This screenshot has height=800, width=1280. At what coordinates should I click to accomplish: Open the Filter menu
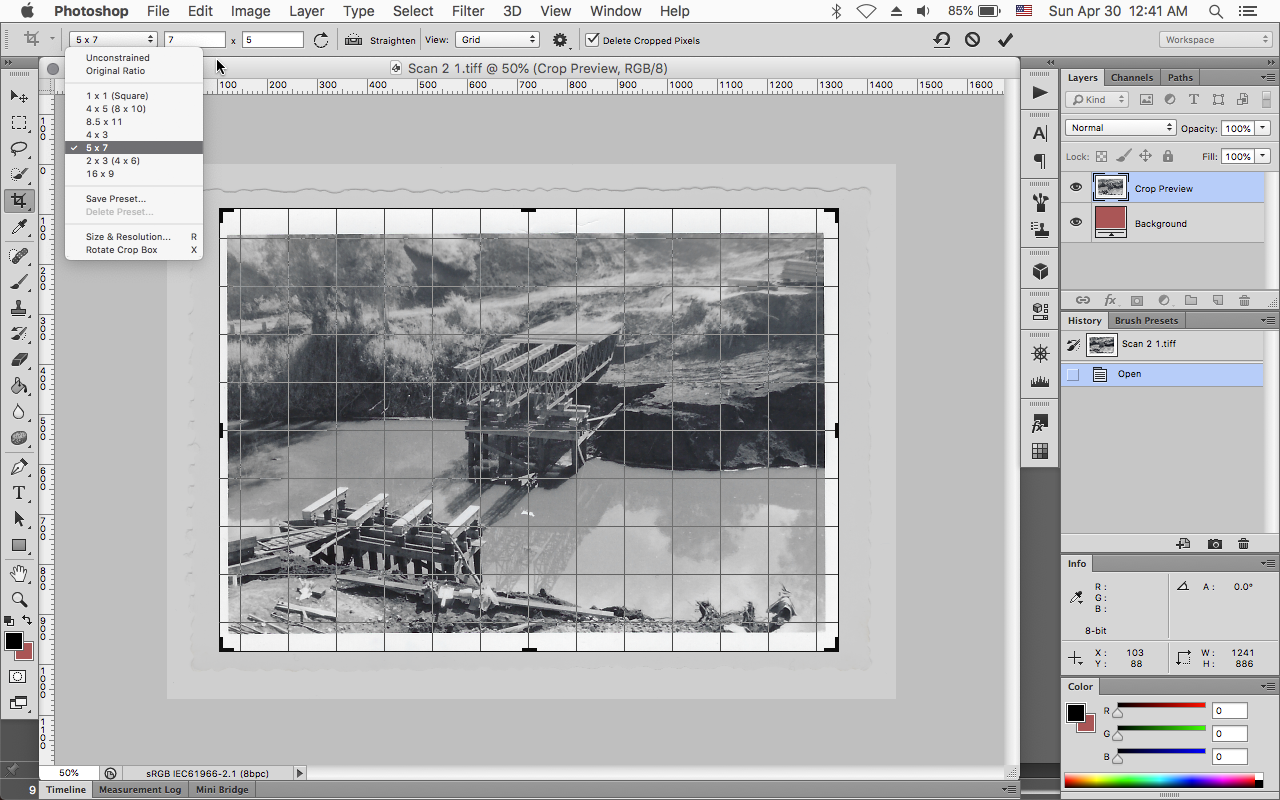[x=467, y=11]
